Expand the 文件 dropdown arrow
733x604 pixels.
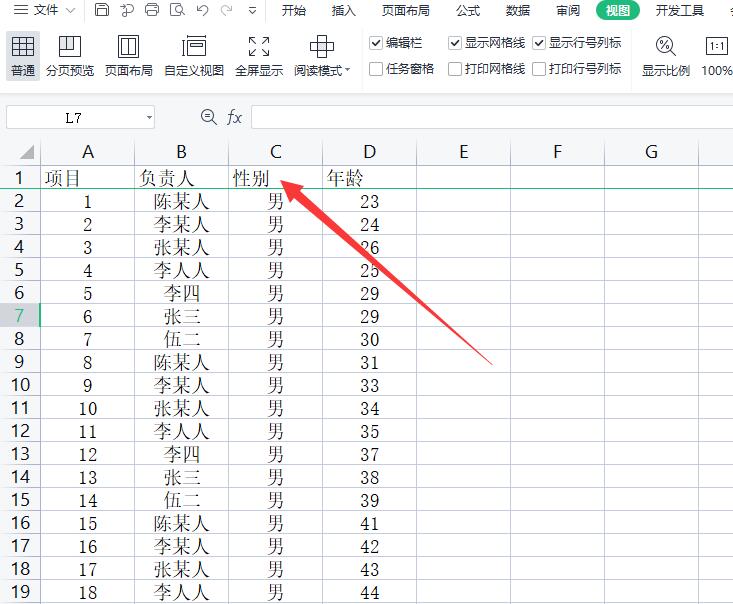pos(71,10)
